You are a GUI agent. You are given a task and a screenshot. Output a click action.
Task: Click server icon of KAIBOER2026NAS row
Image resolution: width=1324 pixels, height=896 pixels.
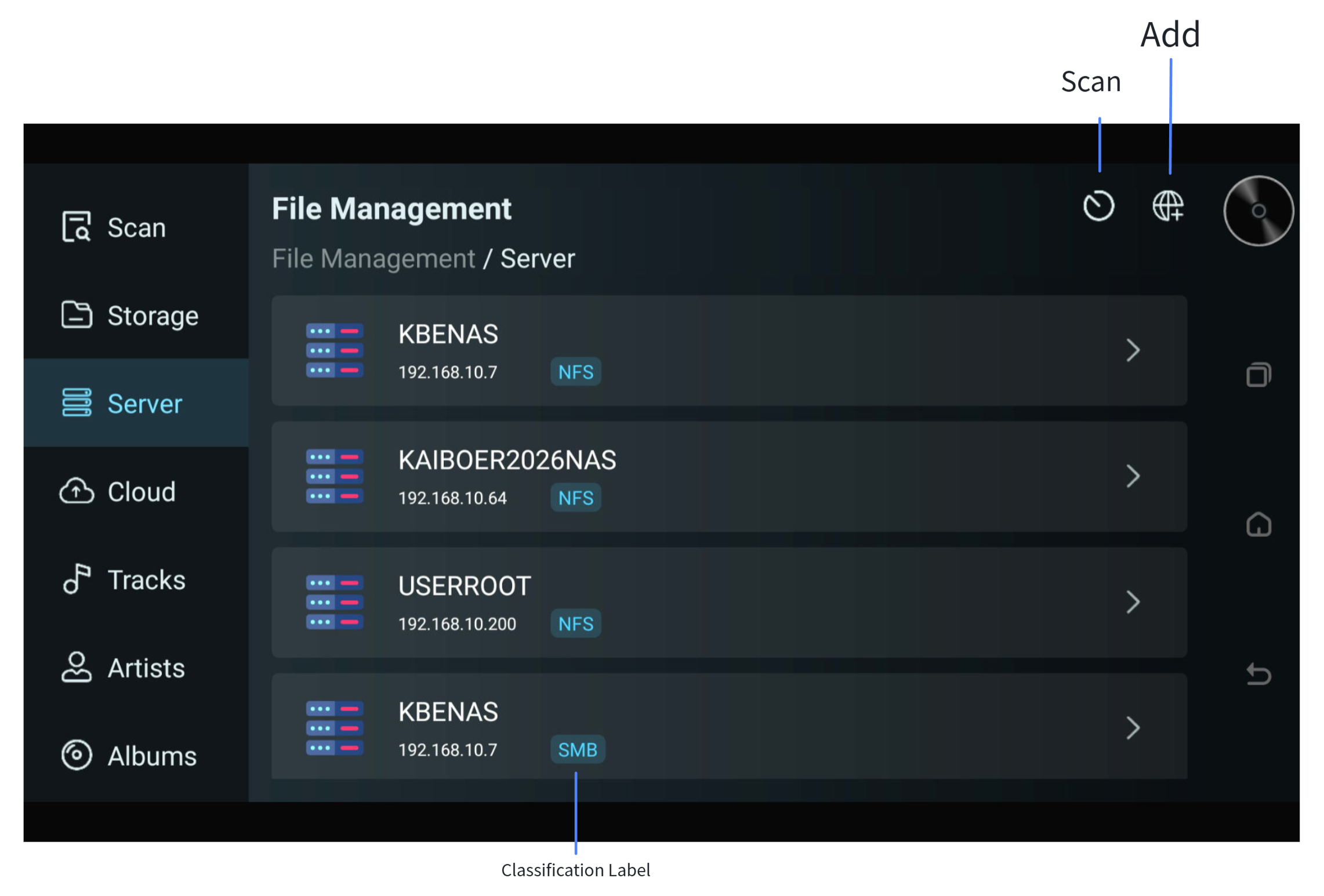[335, 476]
